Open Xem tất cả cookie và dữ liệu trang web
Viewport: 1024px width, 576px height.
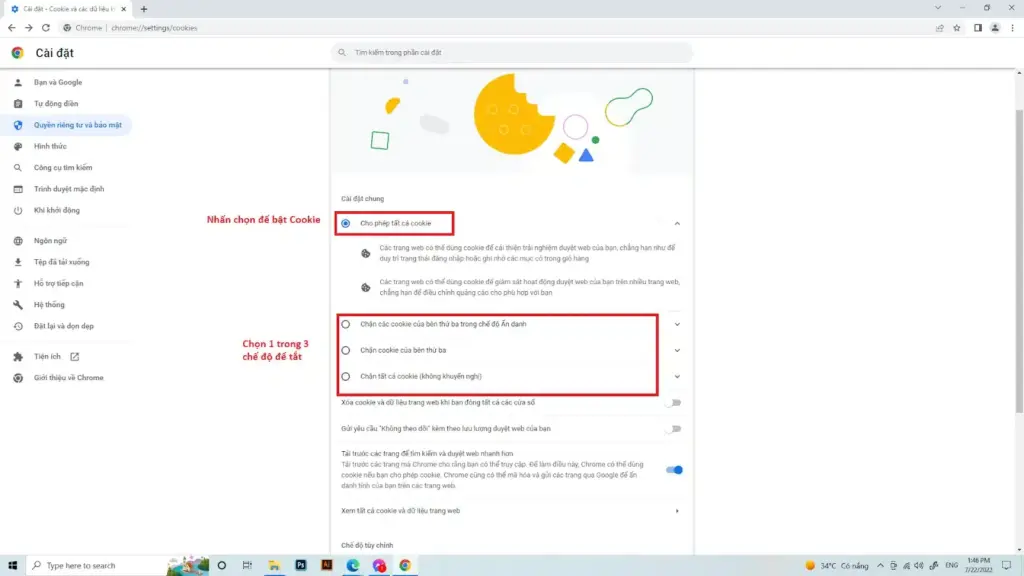coord(511,511)
